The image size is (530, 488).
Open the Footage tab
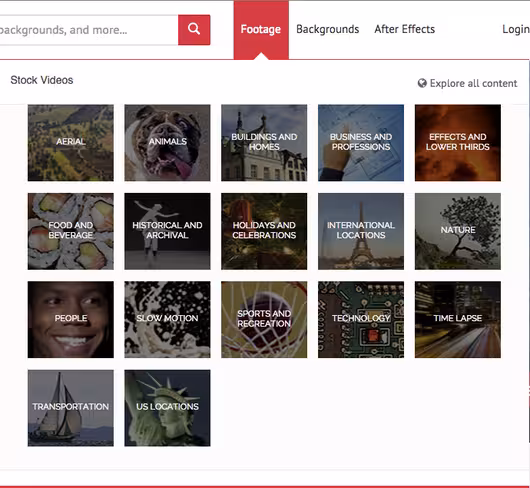click(x=261, y=30)
